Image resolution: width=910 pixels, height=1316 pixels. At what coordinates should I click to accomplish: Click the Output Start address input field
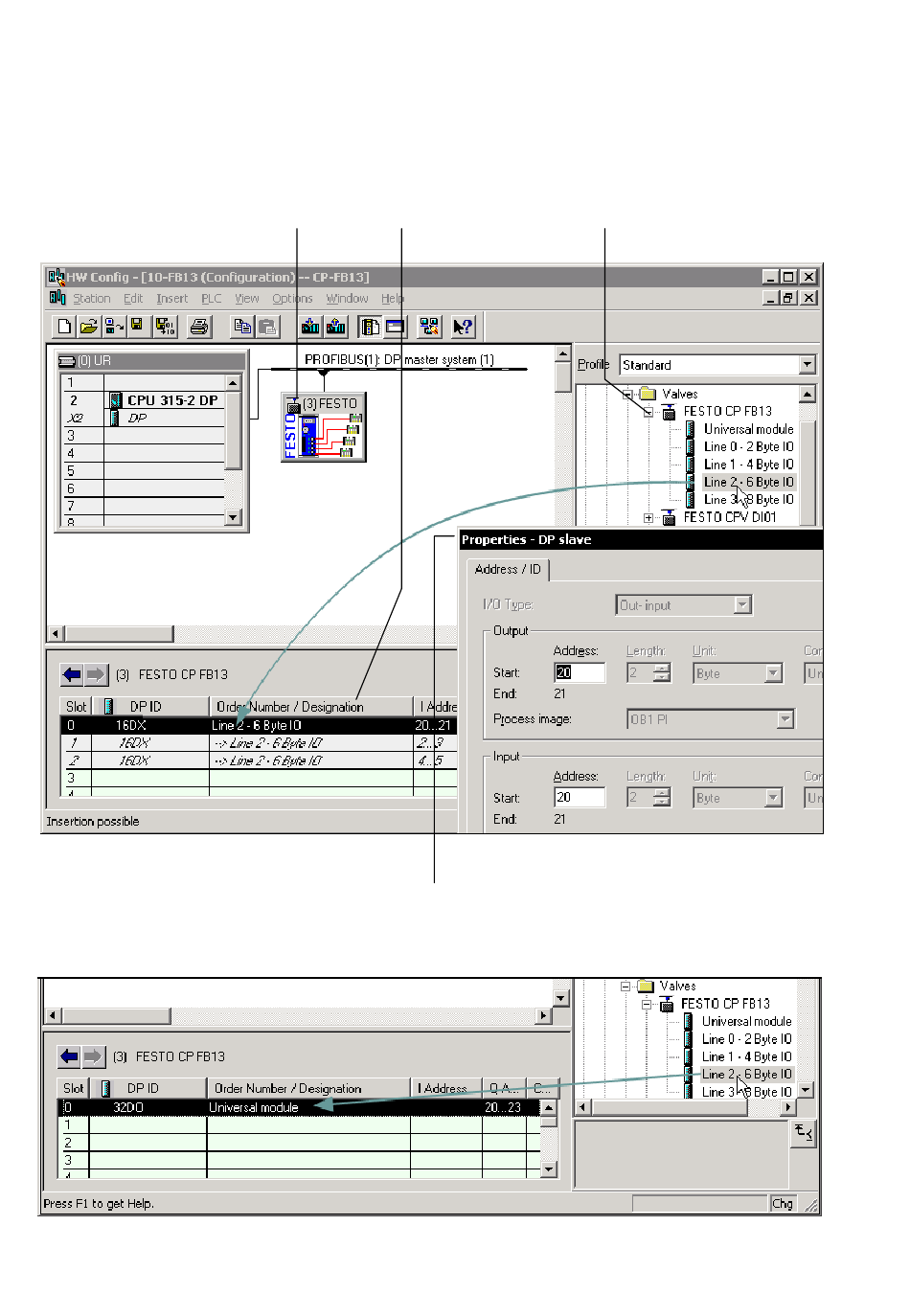(x=580, y=673)
